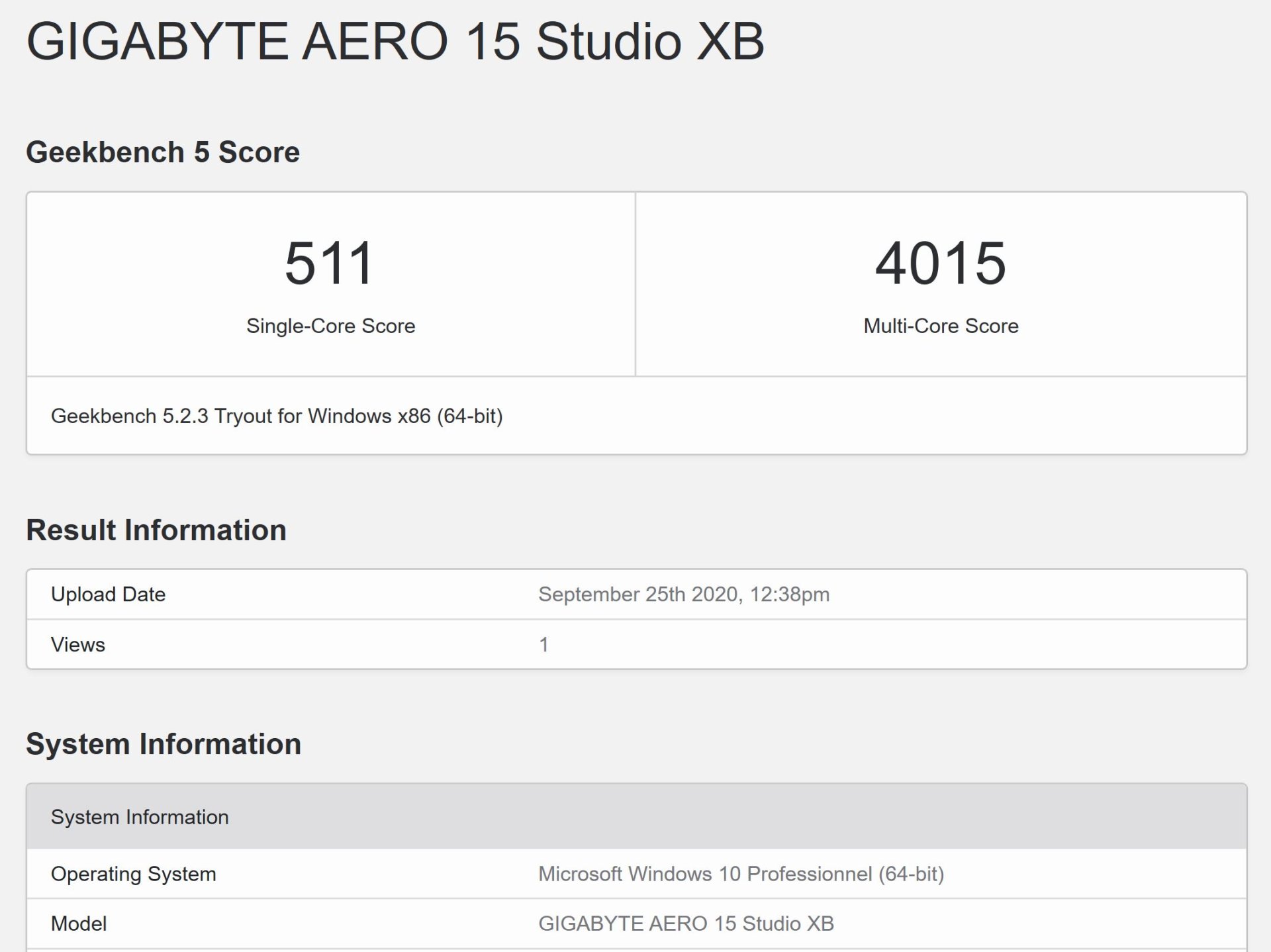The image size is (1271, 952).
Task: Click the Single-Core Score label
Action: coord(330,326)
